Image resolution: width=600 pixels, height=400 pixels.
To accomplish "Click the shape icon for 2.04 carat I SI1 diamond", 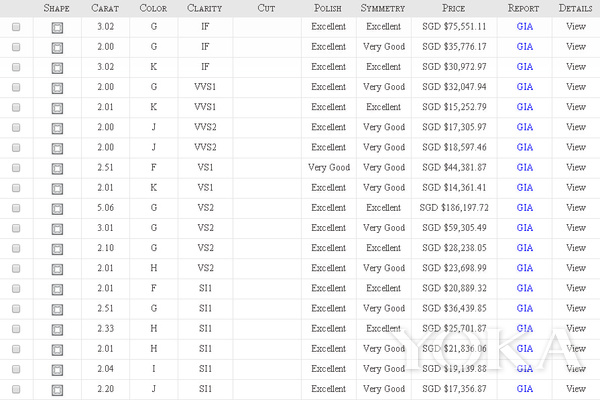I will pyautogui.click(x=57, y=369).
